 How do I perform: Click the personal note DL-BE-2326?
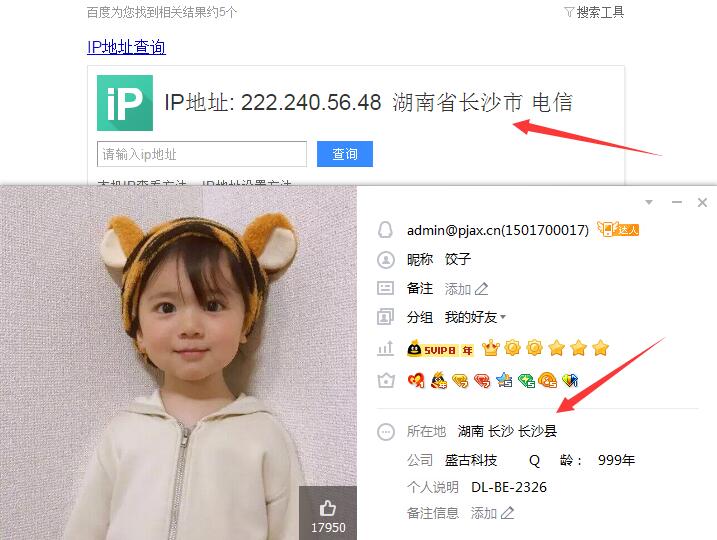click(509, 487)
